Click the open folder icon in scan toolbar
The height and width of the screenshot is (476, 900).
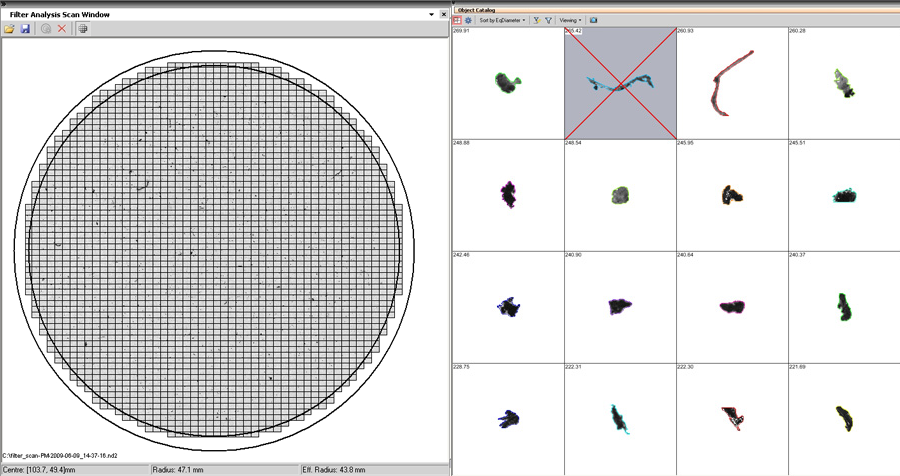(x=9, y=29)
